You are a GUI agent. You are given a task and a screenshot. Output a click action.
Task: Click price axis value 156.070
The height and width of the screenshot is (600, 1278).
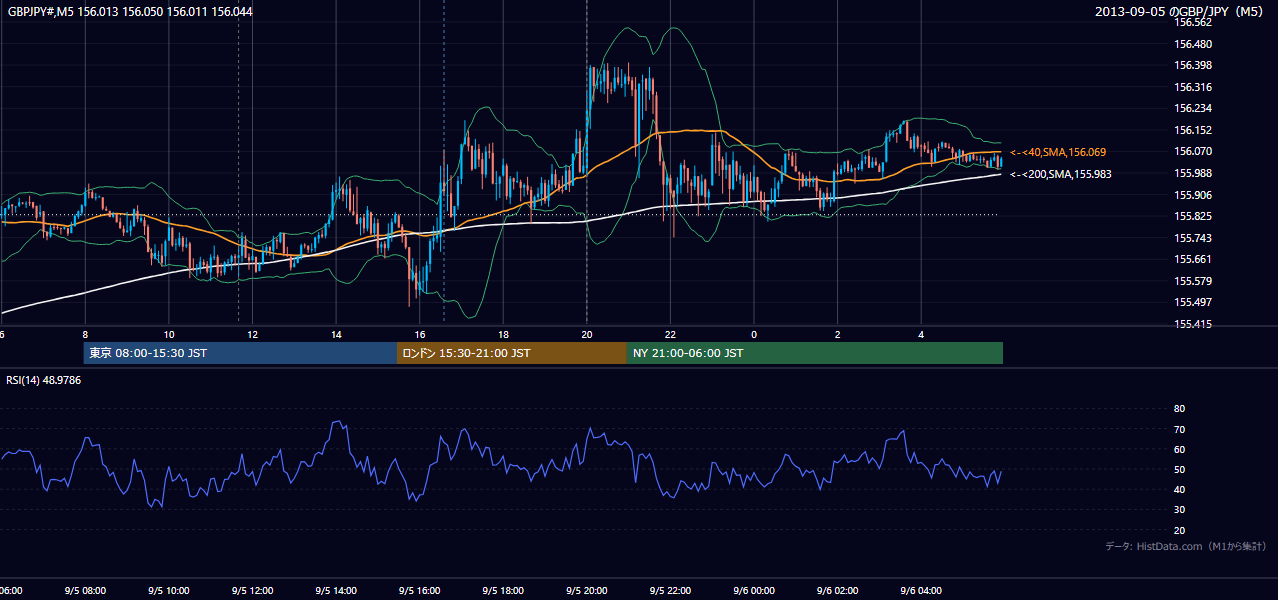pyautogui.click(x=1192, y=151)
